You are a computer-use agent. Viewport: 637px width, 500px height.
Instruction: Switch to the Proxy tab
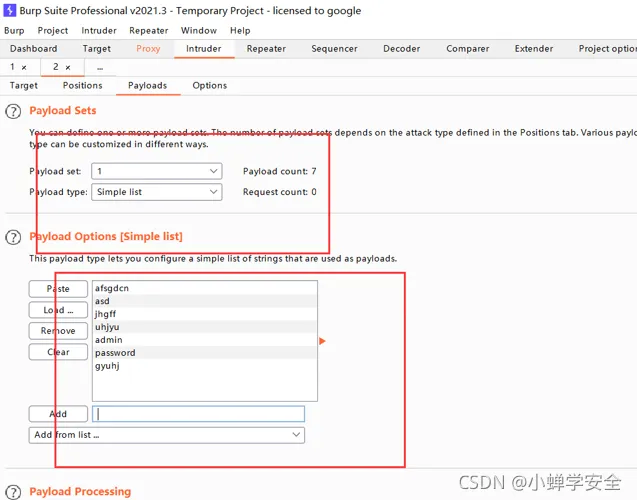(x=148, y=49)
